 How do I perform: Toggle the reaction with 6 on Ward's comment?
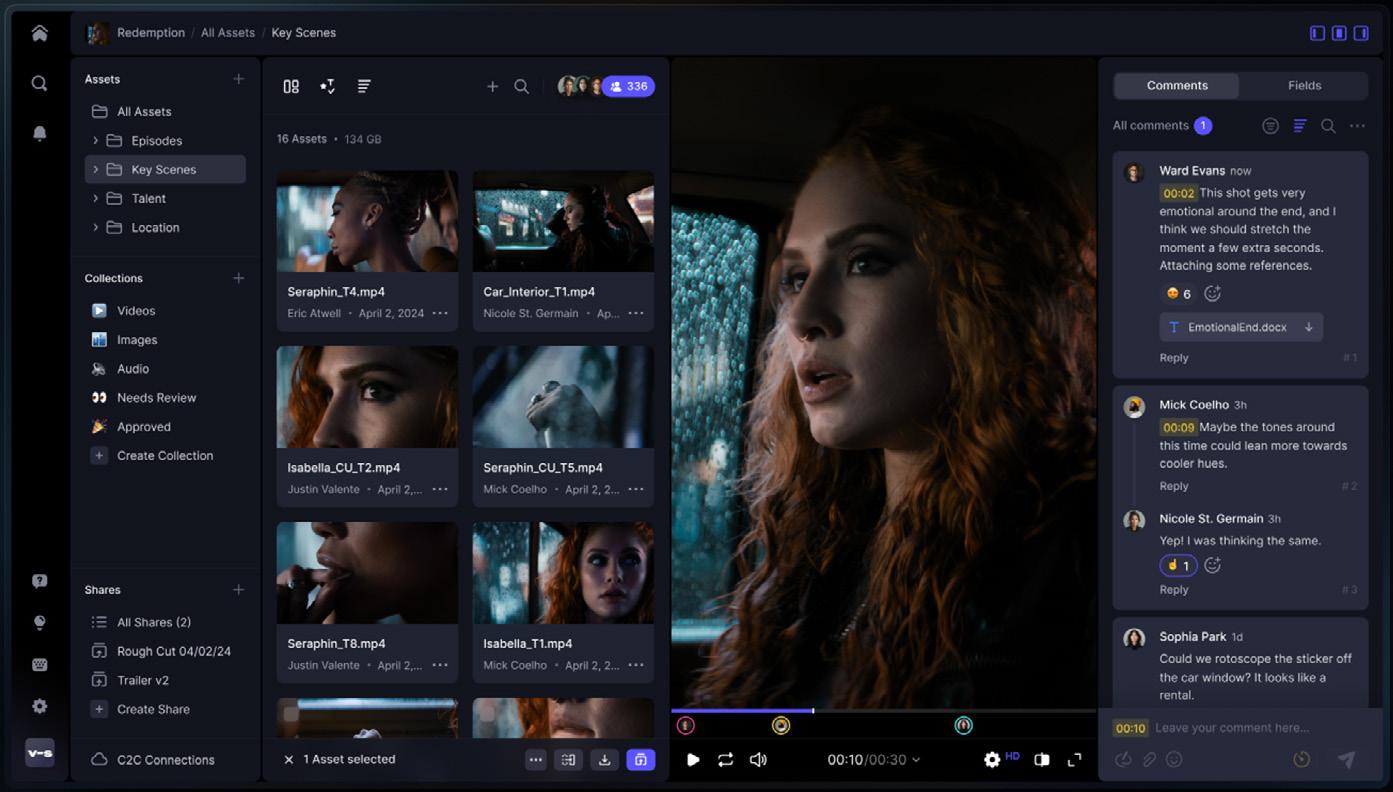pos(1178,294)
